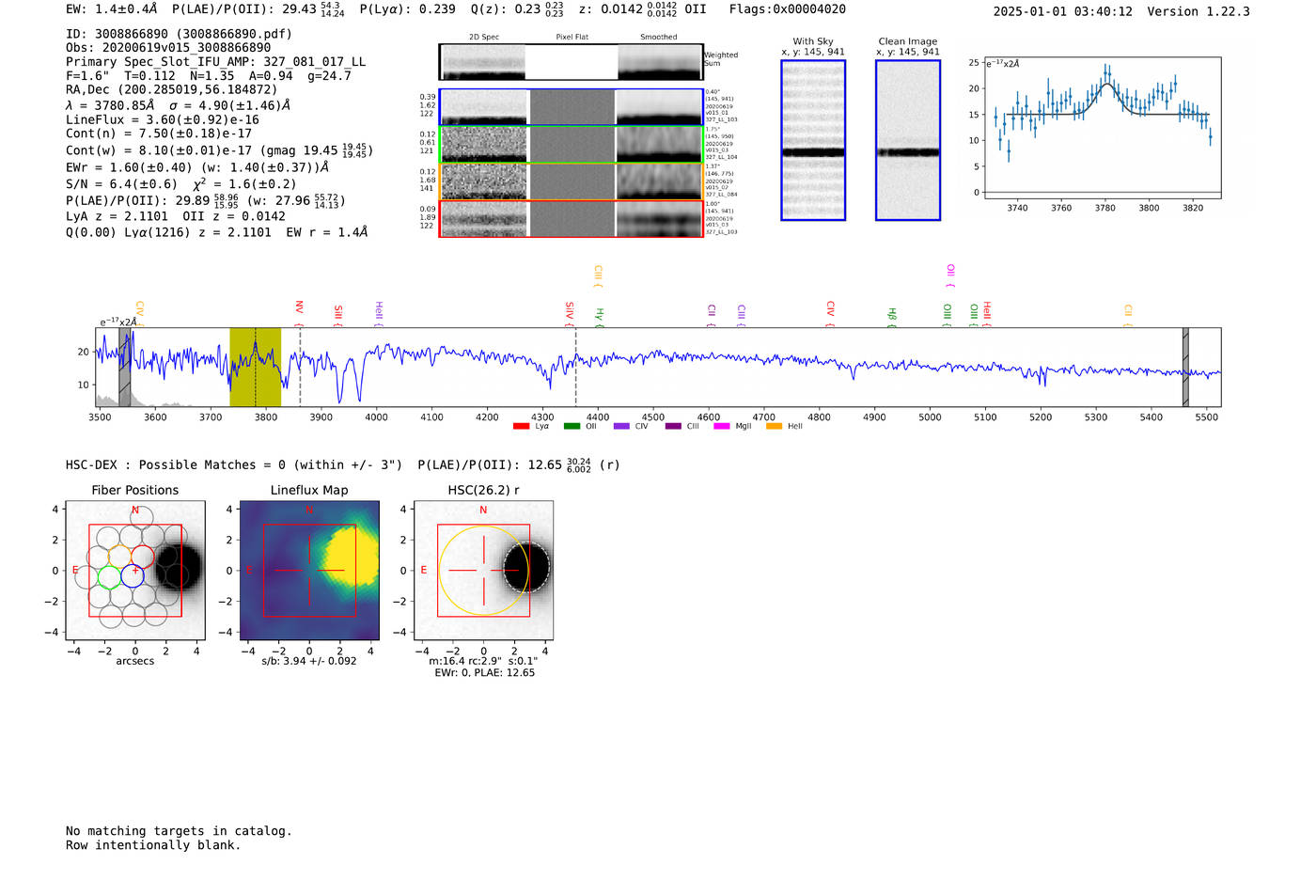Select the blue fiber circle in Fiber Positions
The width and height of the screenshot is (1316, 896).
133,576
